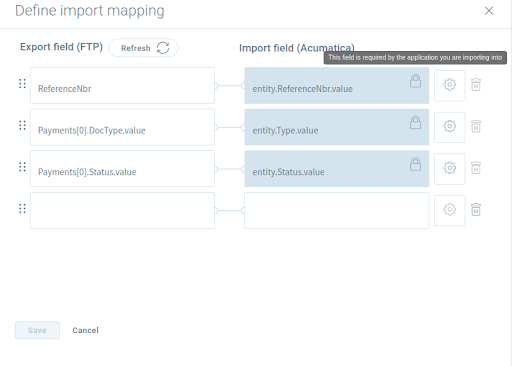This screenshot has height=366, width=512.
Task: Open settings gear for entity.ReferenceNbr.value row
Action: 450,85
